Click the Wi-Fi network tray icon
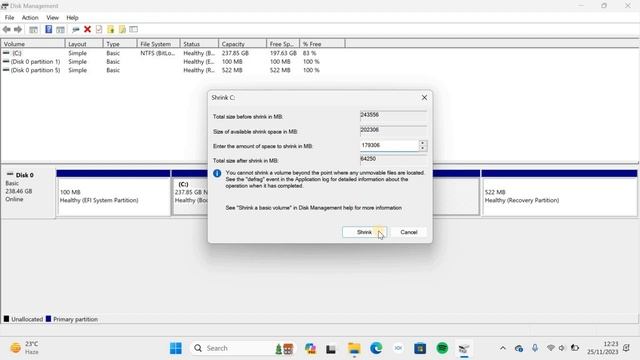The image size is (640, 360). pyautogui.click(x=551, y=348)
